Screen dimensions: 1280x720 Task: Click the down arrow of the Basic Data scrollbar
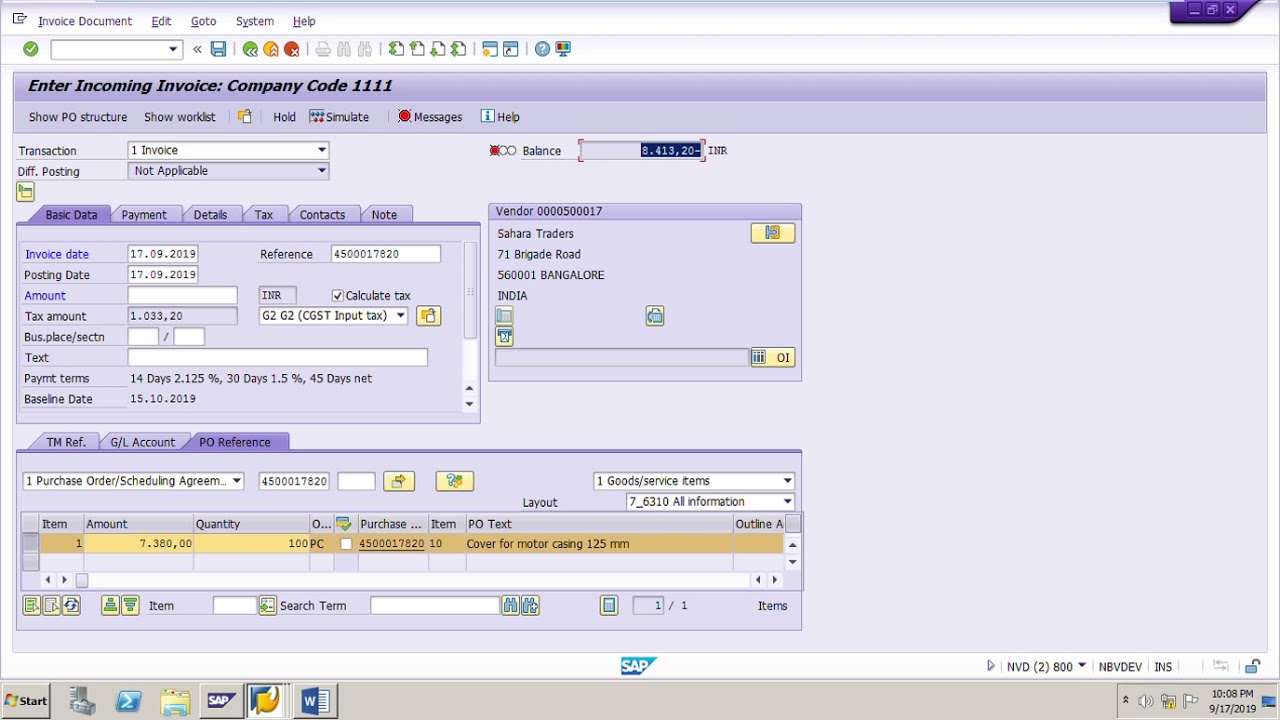(x=470, y=404)
